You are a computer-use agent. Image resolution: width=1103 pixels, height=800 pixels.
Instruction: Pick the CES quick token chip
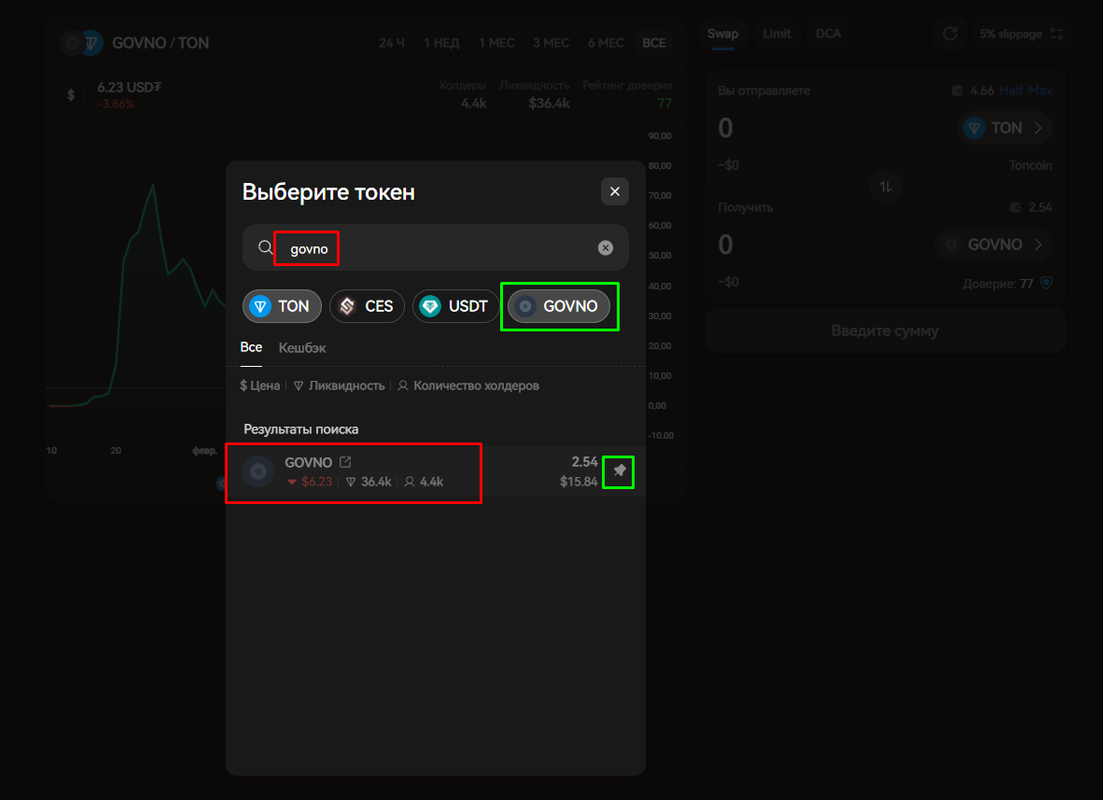click(x=366, y=306)
